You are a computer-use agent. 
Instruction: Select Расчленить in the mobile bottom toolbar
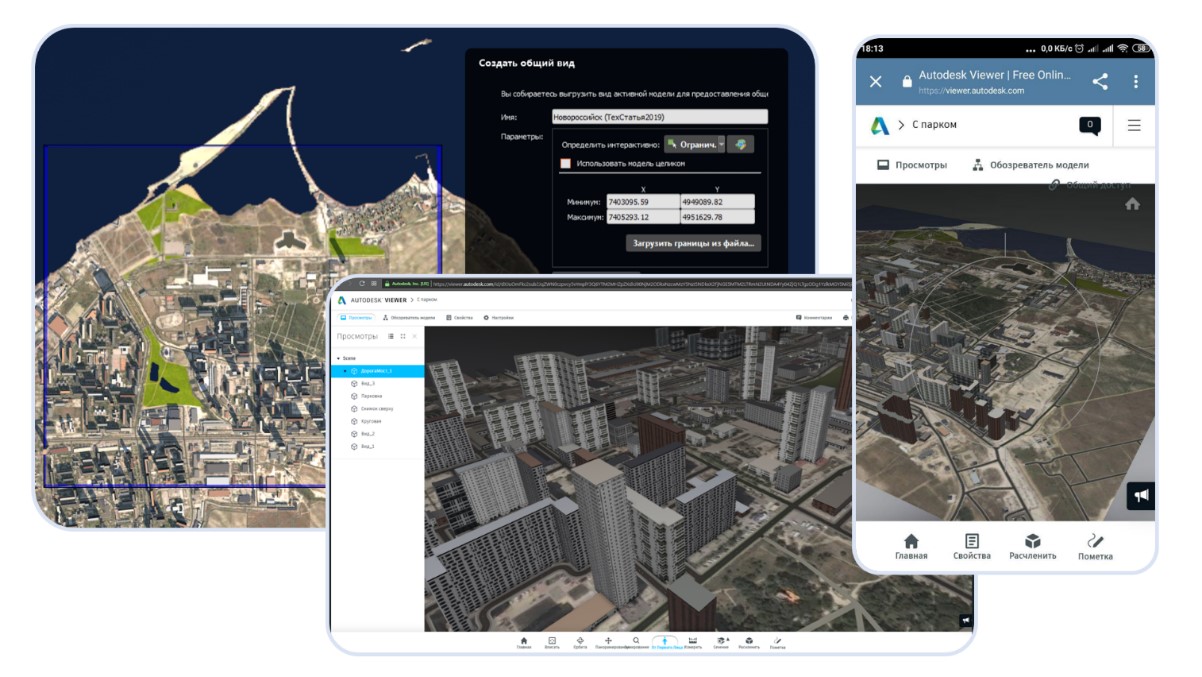[1033, 547]
